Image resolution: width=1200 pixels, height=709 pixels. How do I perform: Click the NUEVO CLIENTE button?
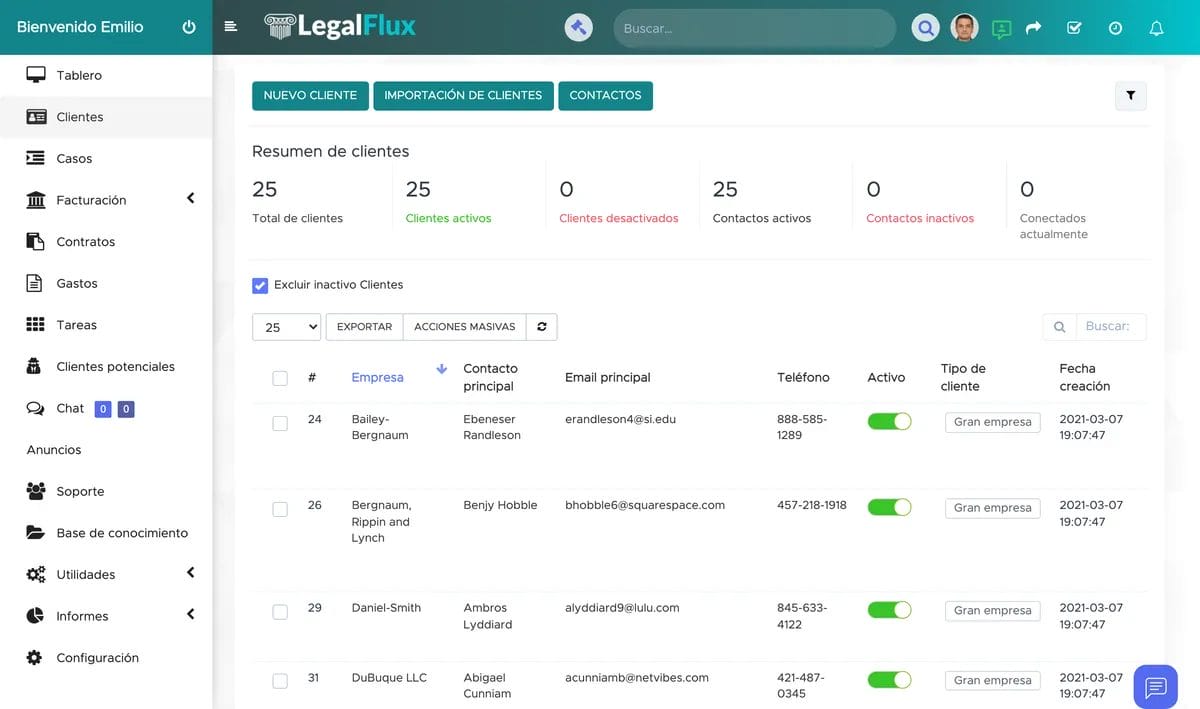pos(310,96)
